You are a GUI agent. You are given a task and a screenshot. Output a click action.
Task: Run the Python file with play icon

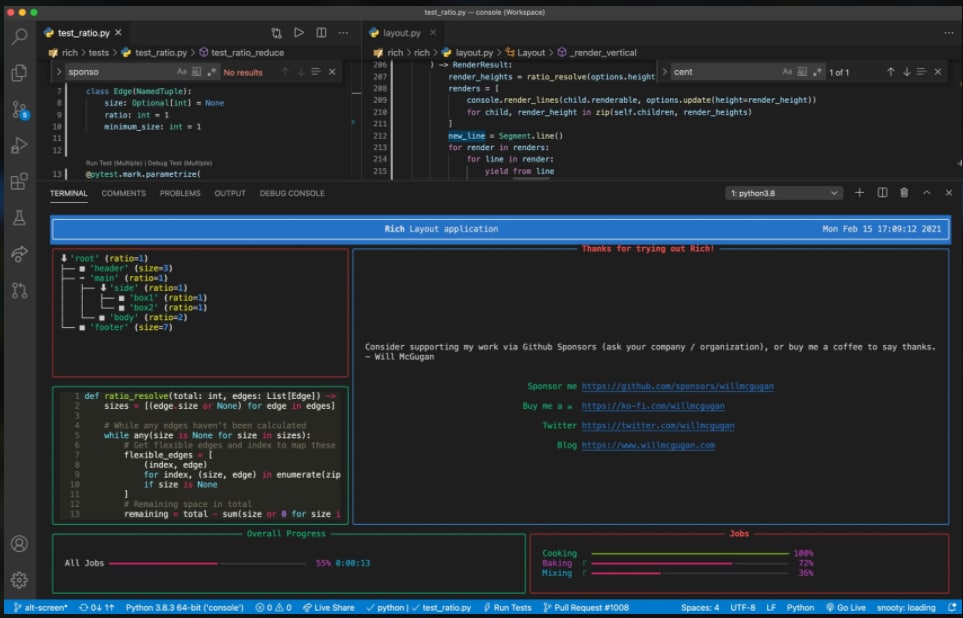click(x=298, y=33)
